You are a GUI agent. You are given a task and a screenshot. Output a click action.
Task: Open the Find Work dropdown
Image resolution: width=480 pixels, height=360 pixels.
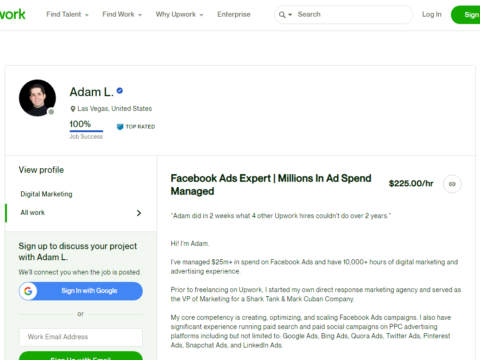122,14
